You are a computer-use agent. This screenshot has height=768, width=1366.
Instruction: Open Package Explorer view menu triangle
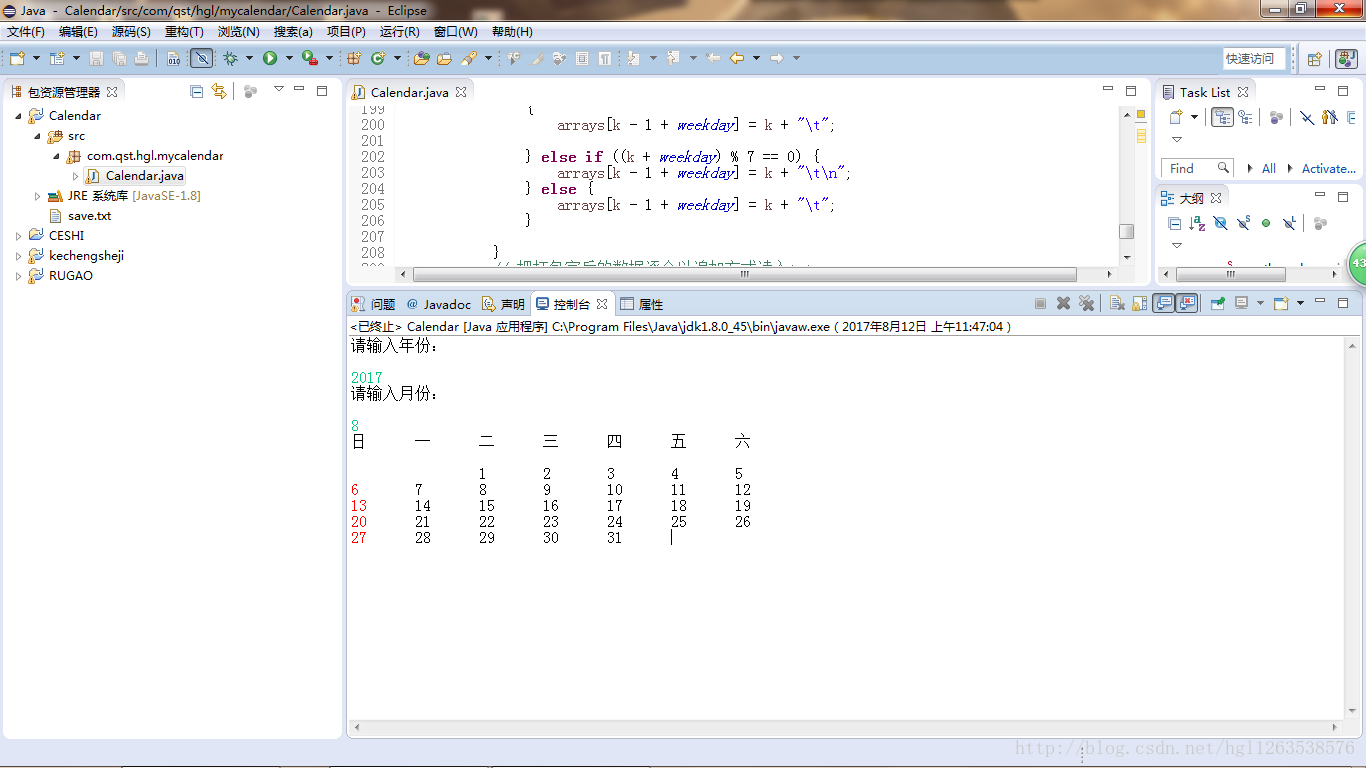[x=279, y=90]
